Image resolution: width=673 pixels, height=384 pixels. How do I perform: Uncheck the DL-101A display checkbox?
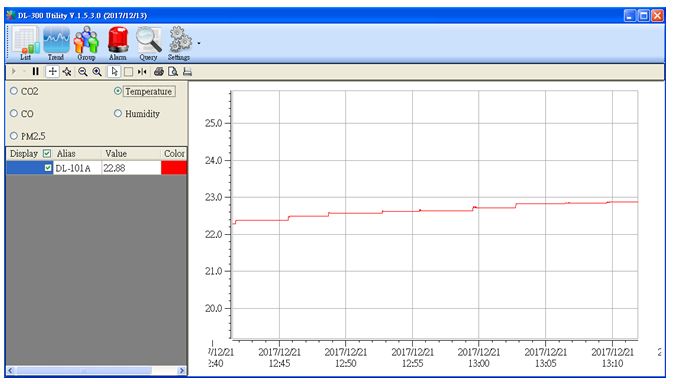tap(48, 168)
